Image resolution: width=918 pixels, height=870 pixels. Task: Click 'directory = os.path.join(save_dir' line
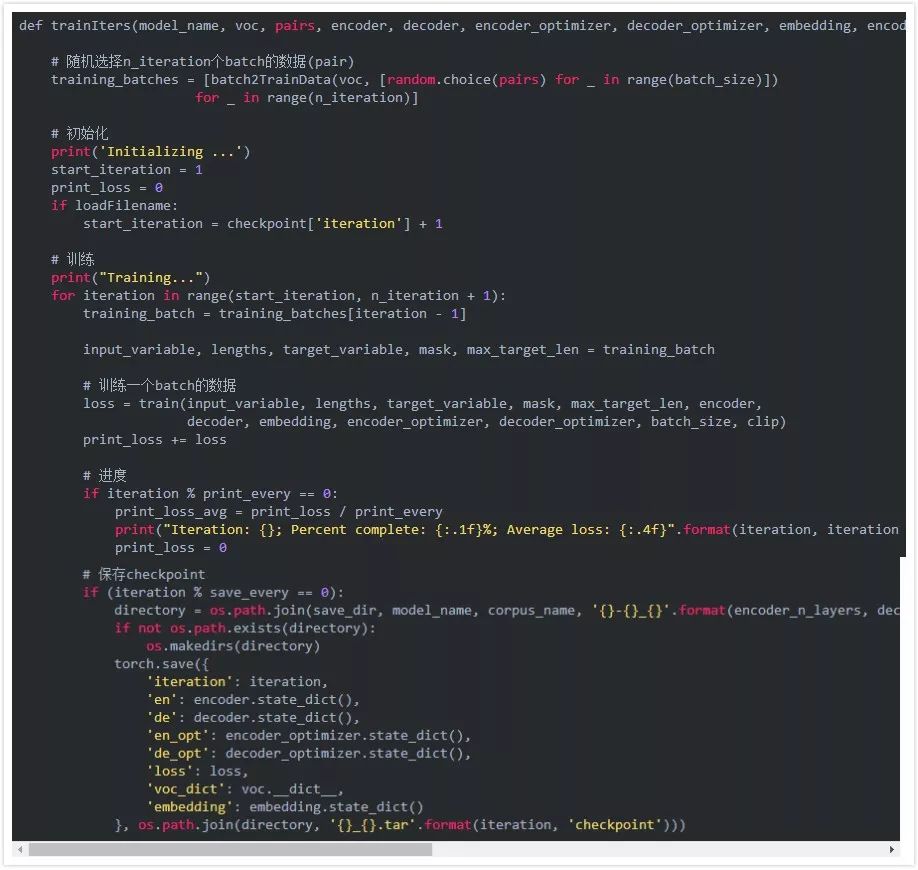click(507, 610)
